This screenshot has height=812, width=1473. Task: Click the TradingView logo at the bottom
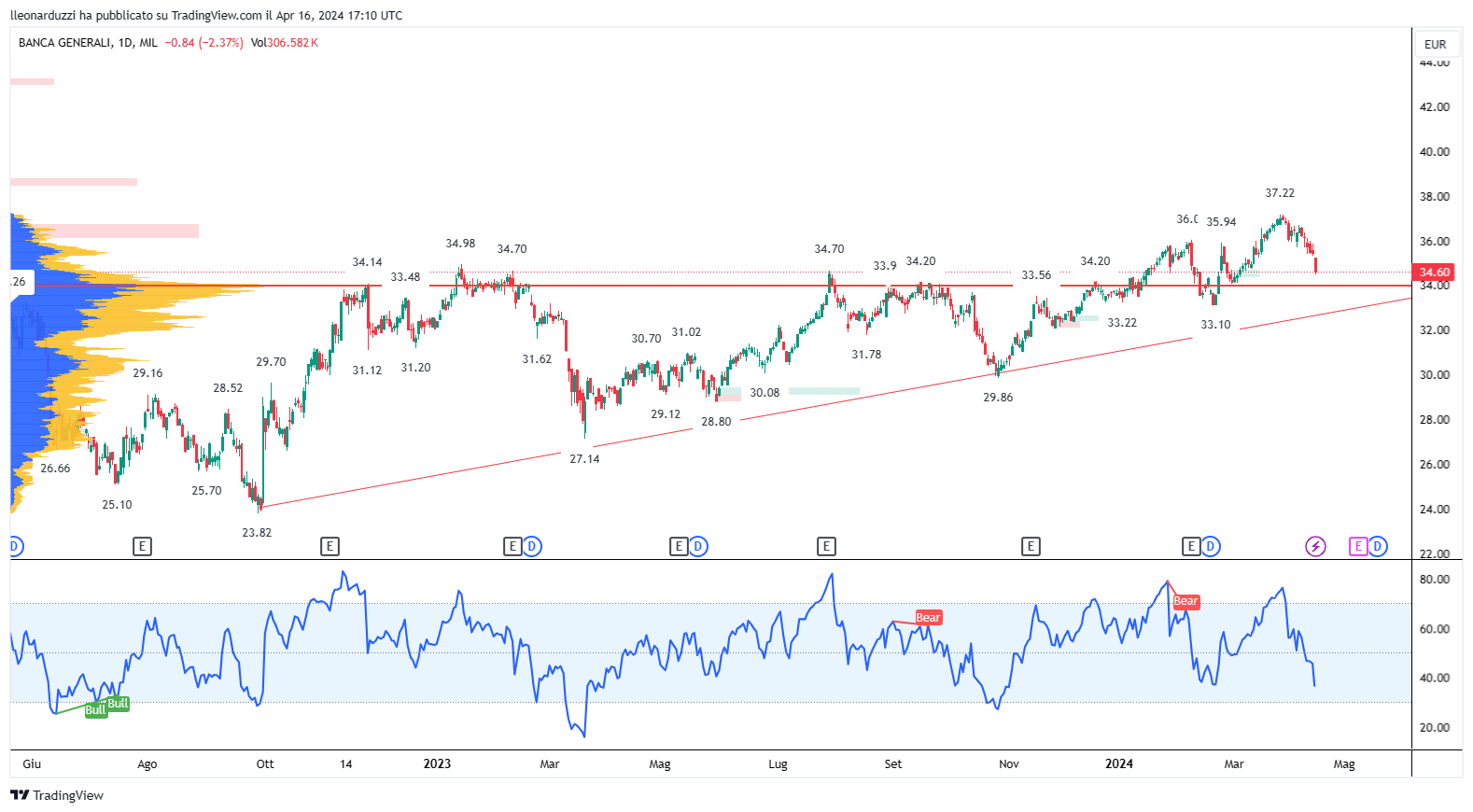click(x=57, y=795)
